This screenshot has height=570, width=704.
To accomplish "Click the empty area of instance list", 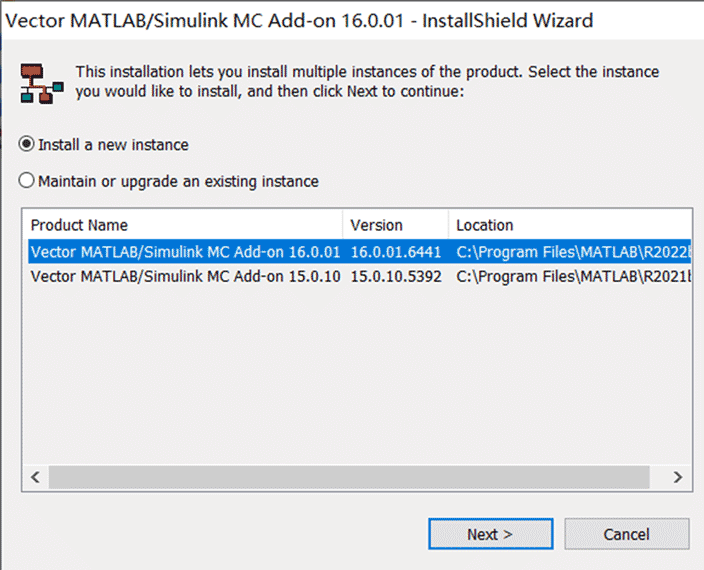I will pos(357,376).
